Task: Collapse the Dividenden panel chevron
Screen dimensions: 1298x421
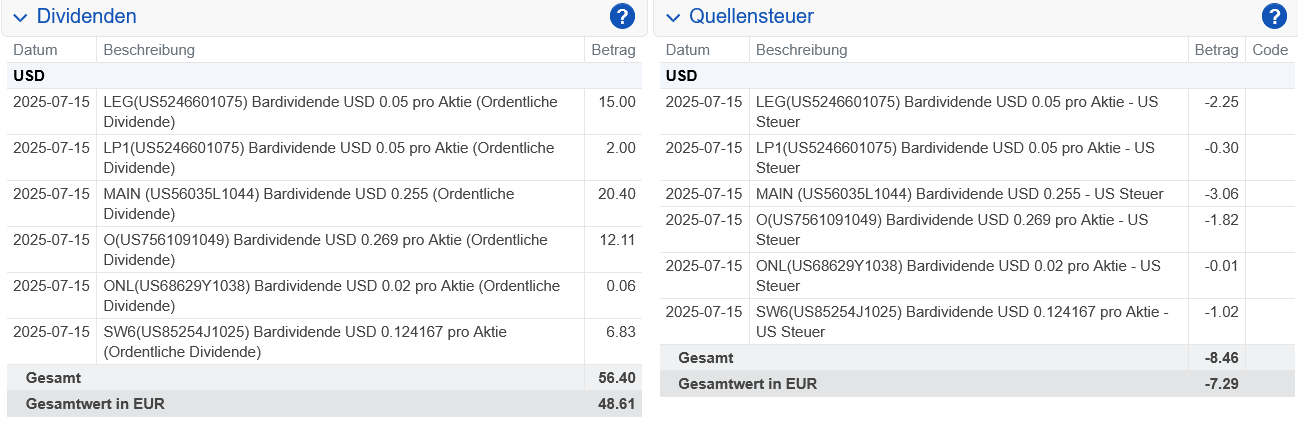Action: (20, 17)
